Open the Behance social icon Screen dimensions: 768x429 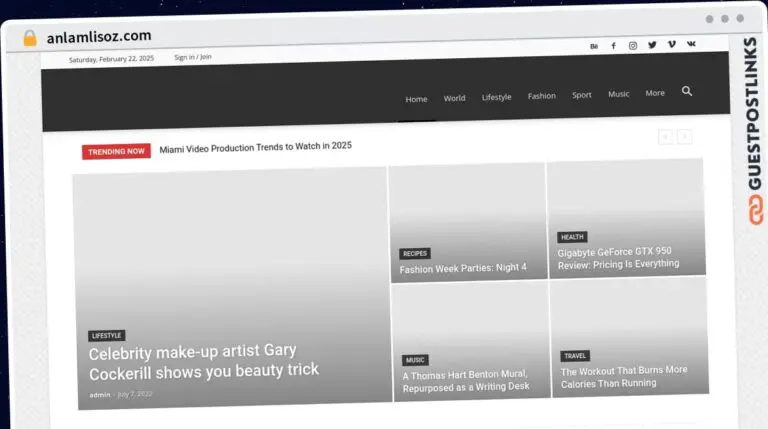click(x=594, y=46)
